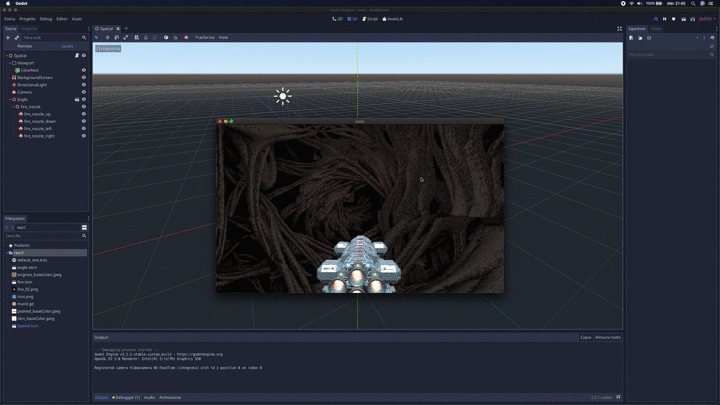This screenshot has width=720, height=405.
Task: Click the lock selected object icon
Action: [x=146, y=38]
